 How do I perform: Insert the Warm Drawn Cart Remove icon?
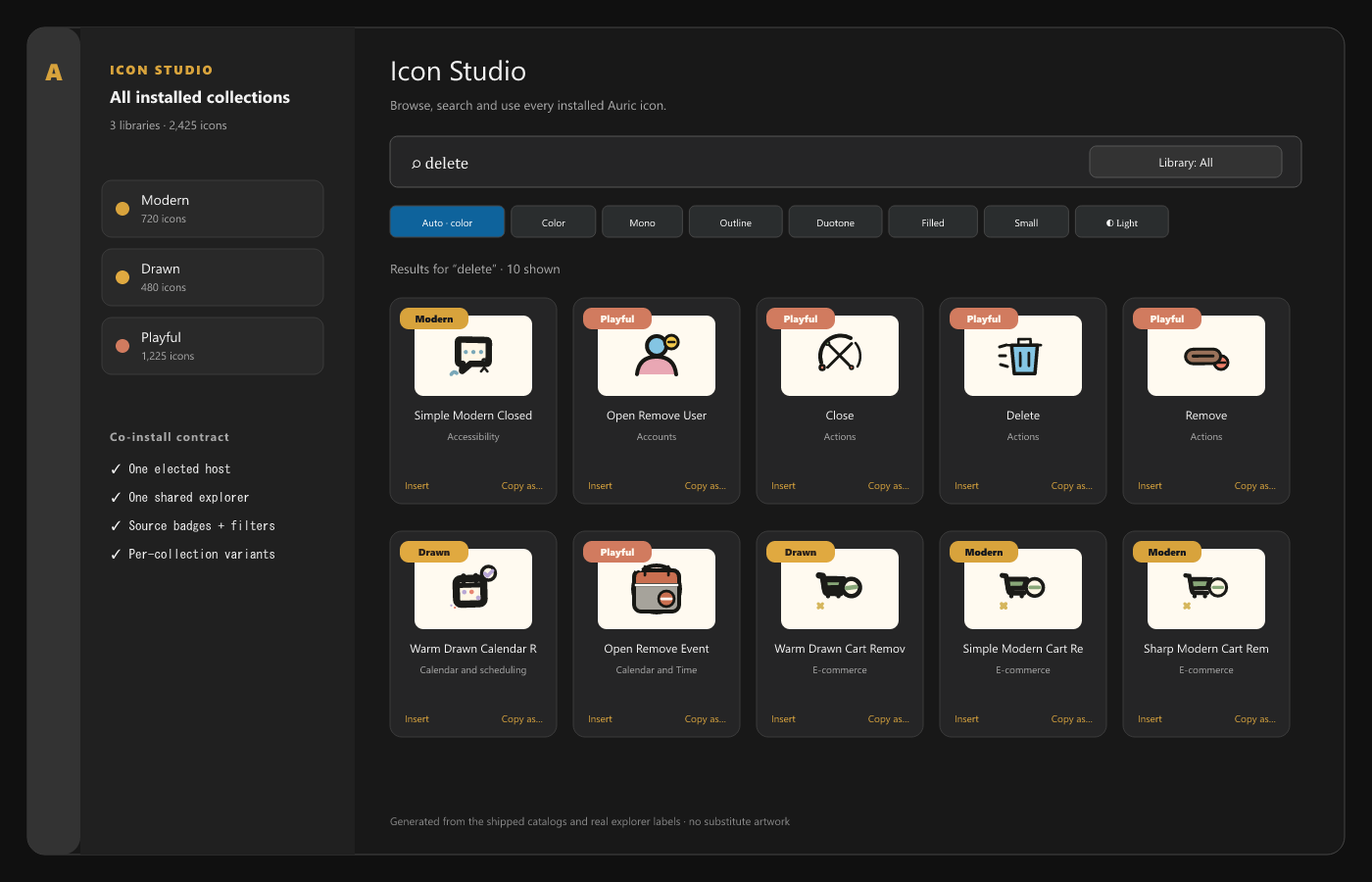pos(783,719)
